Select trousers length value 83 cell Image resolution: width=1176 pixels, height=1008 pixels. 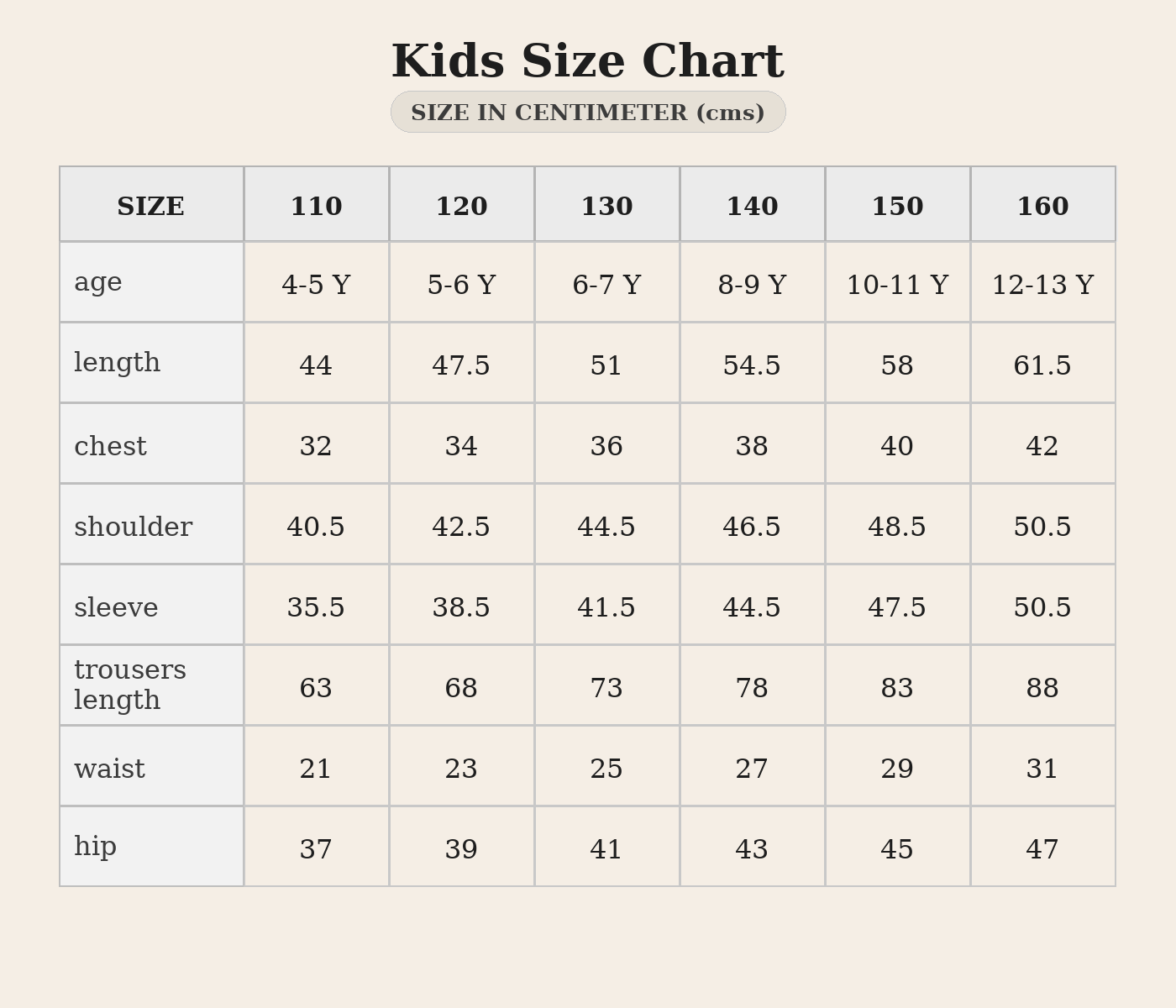[x=897, y=688]
